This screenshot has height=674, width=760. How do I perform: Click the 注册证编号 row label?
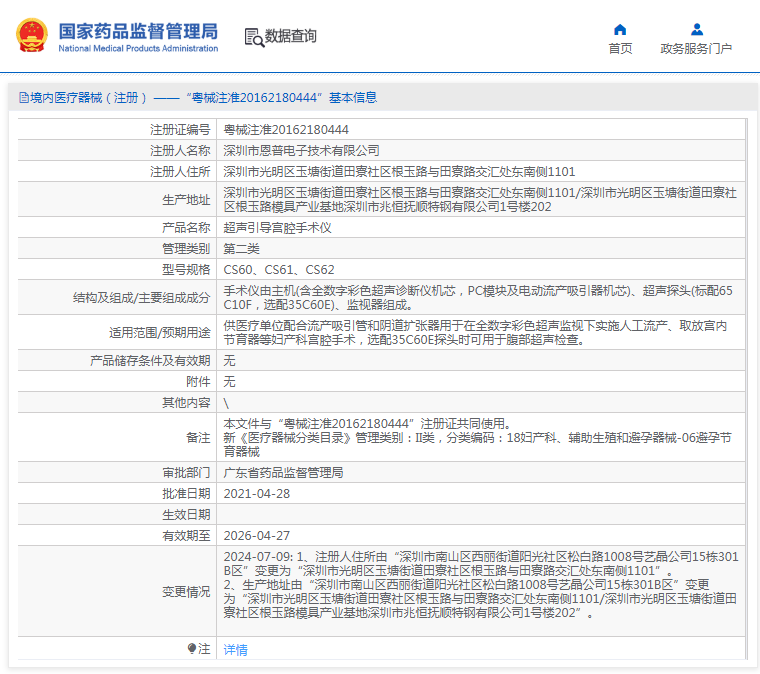point(180,130)
